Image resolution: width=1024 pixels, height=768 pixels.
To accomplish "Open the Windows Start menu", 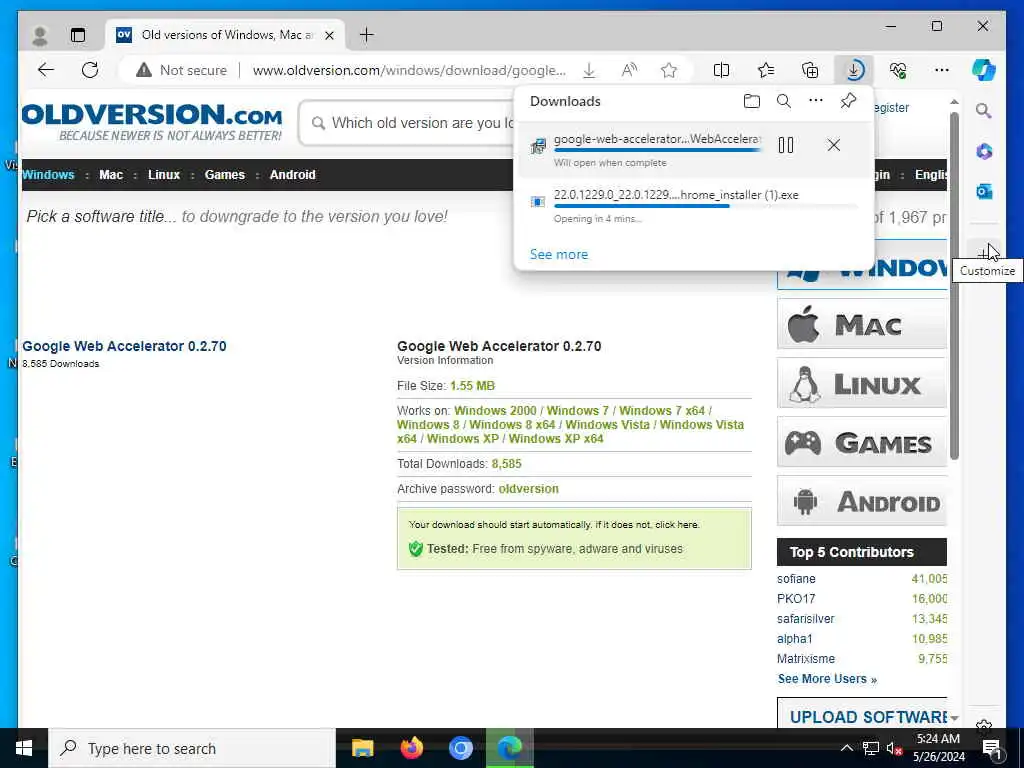I will 24,748.
